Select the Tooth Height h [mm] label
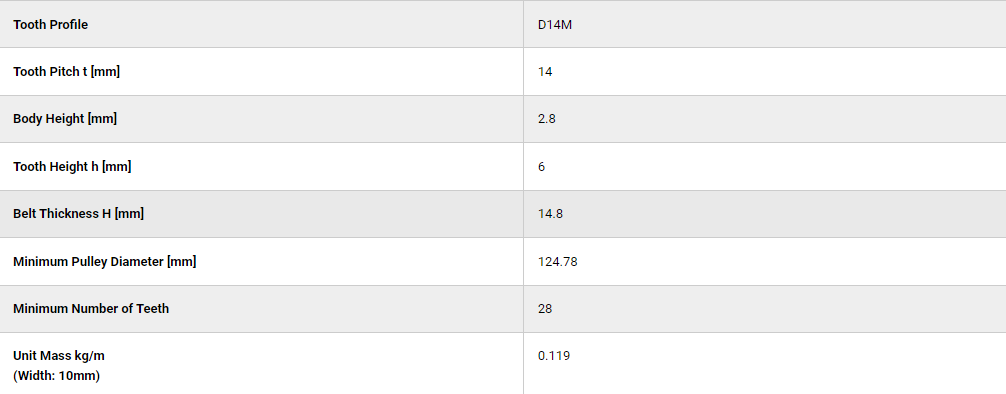Image resolution: width=1006 pixels, height=394 pixels. click(72, 166)
